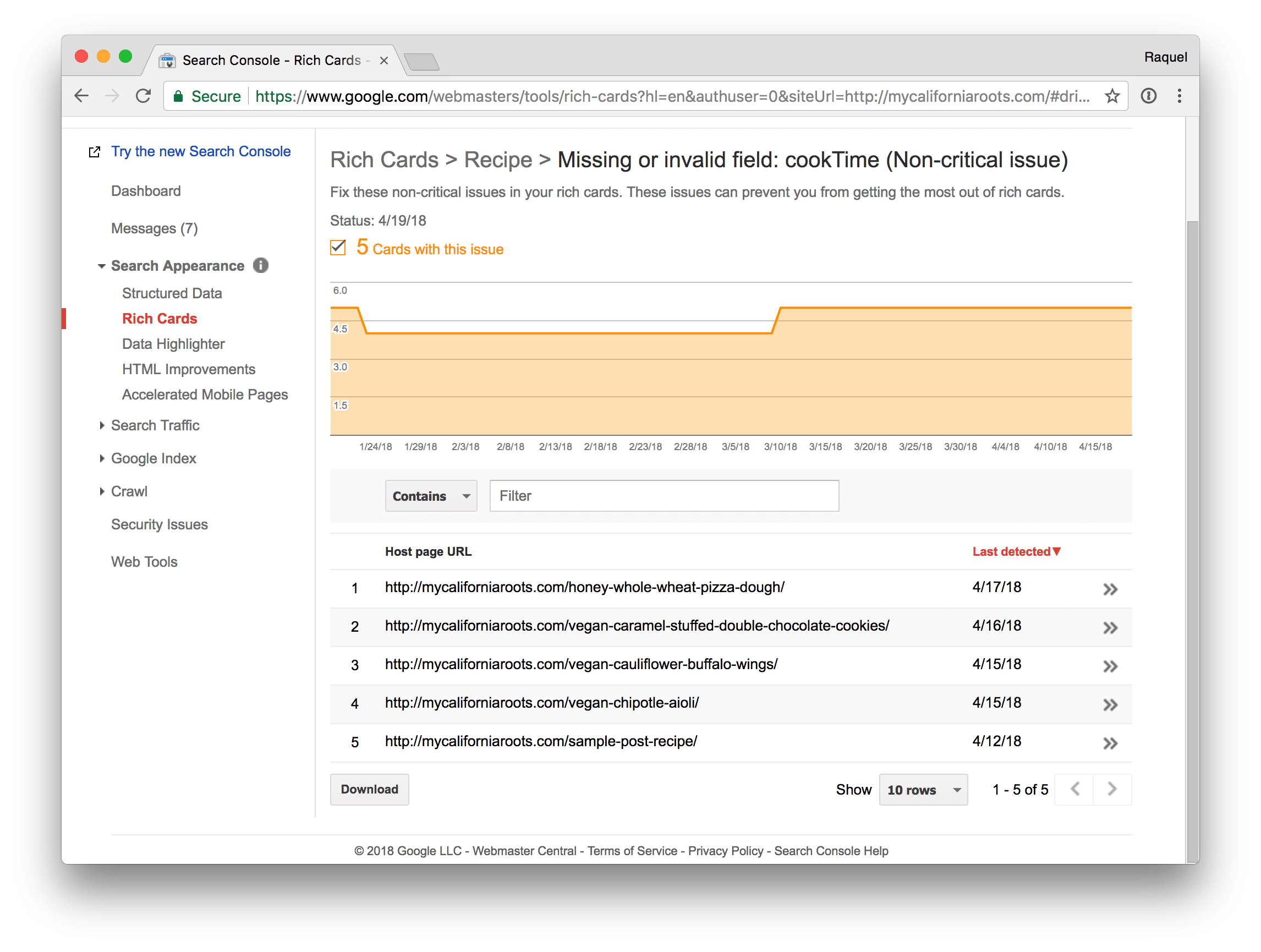Select Structured Data in sidebar
This screenshot has width=1261, height=952.
click(x=172, y=293)
